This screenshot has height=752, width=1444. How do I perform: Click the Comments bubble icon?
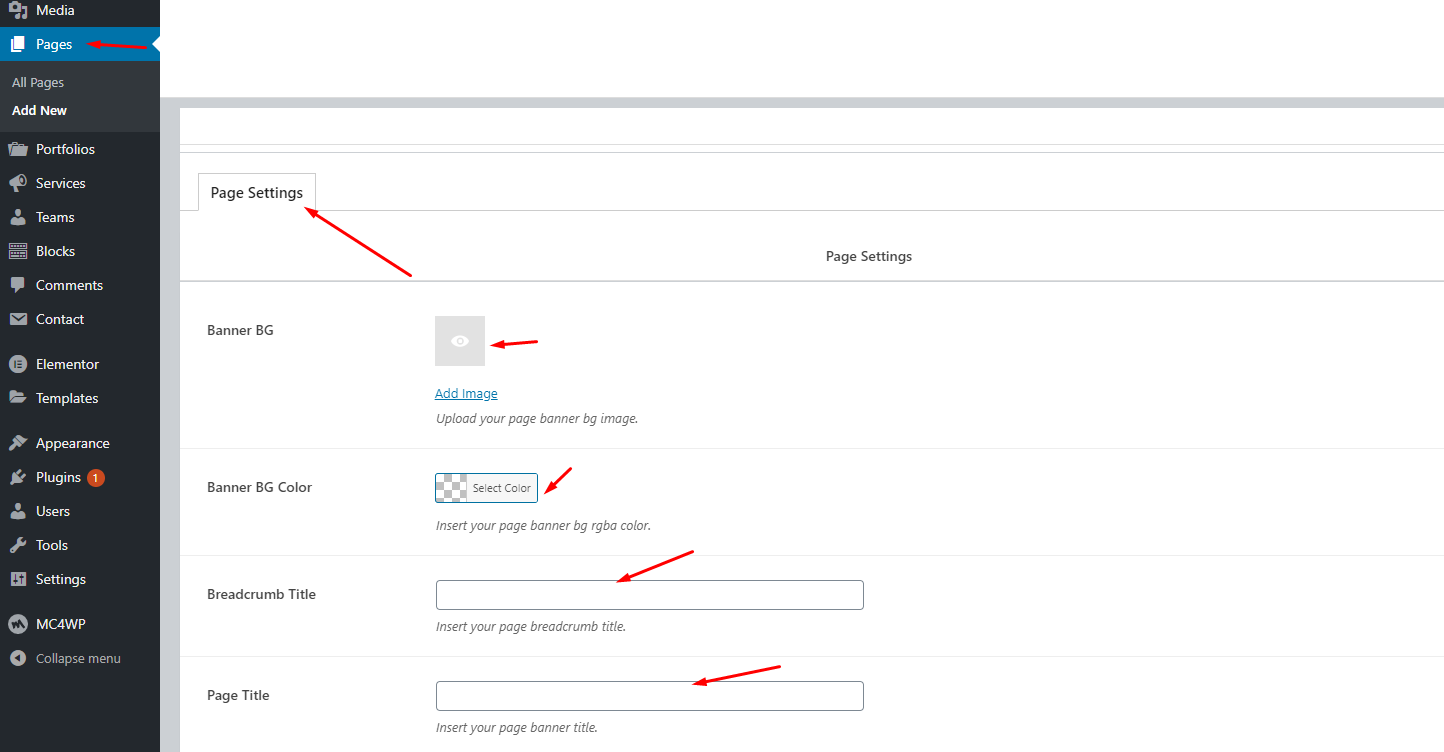18,285
